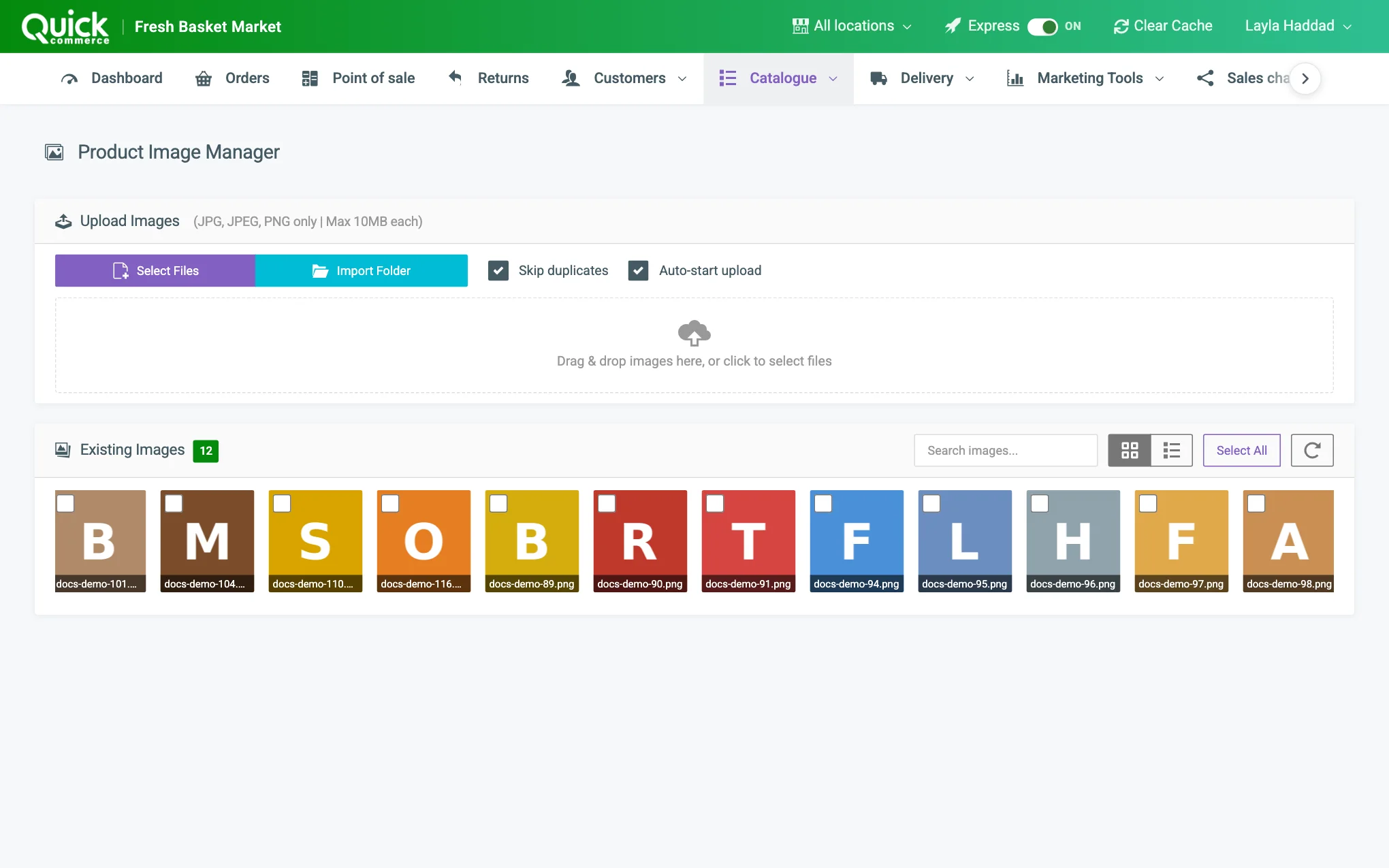Open the docs-demo-91.png thumbnail
This screenshot has height=868, width=1389.
[748, 541]
